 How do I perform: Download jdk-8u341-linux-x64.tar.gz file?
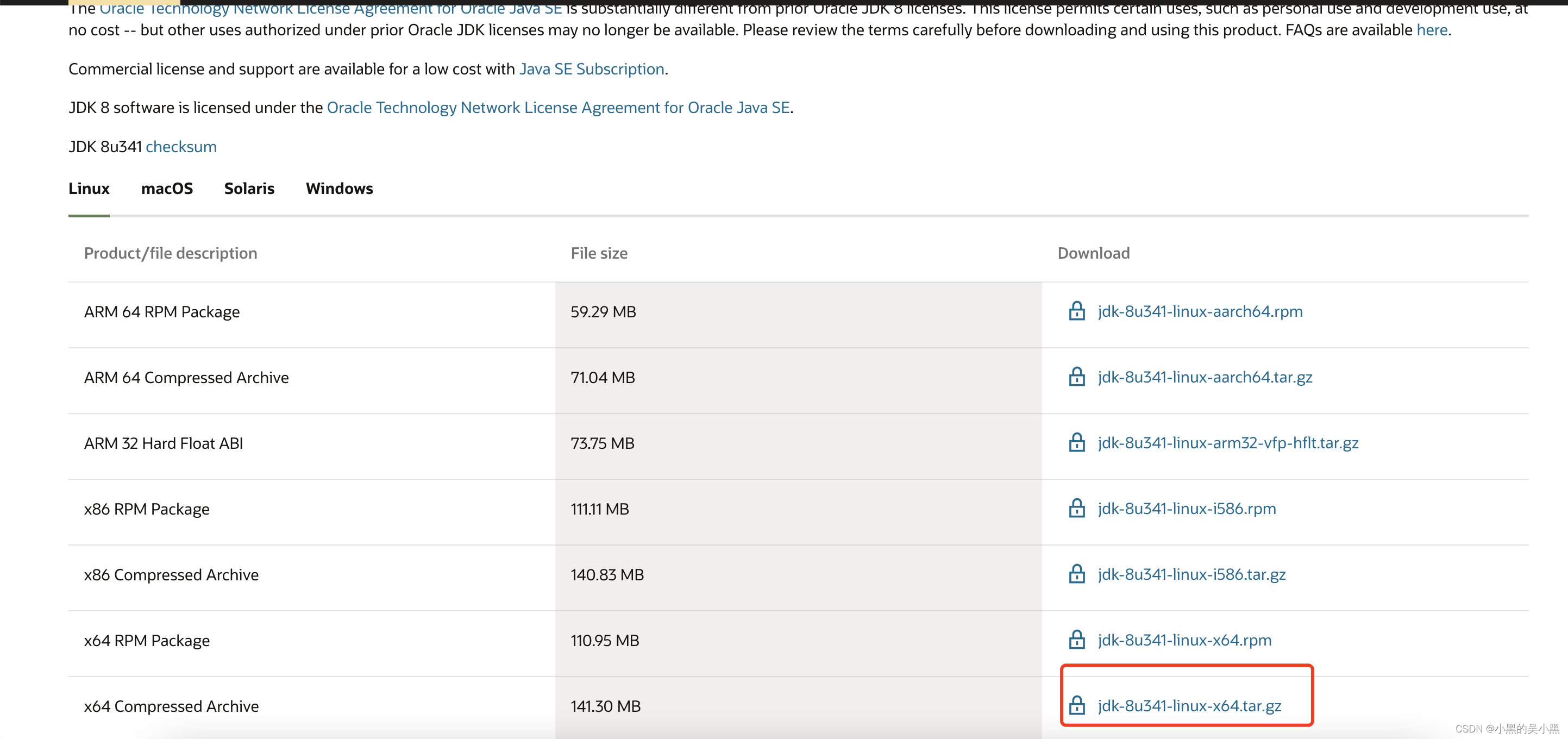(1189, 705)
